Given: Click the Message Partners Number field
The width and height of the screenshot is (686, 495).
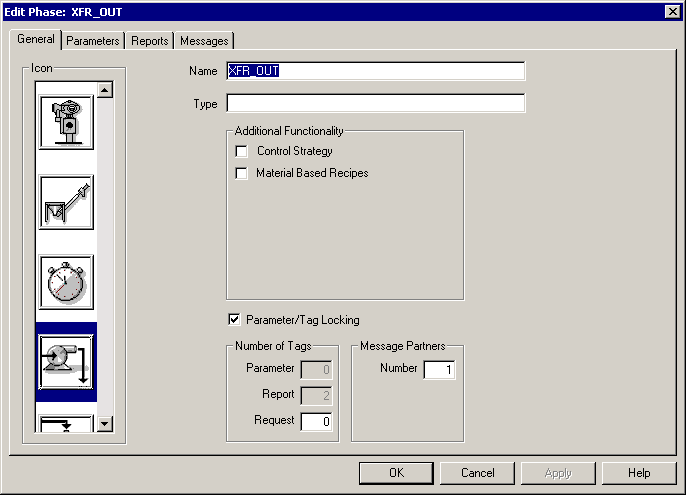Looking at the screenshot, I should click(x=439, y=370).
